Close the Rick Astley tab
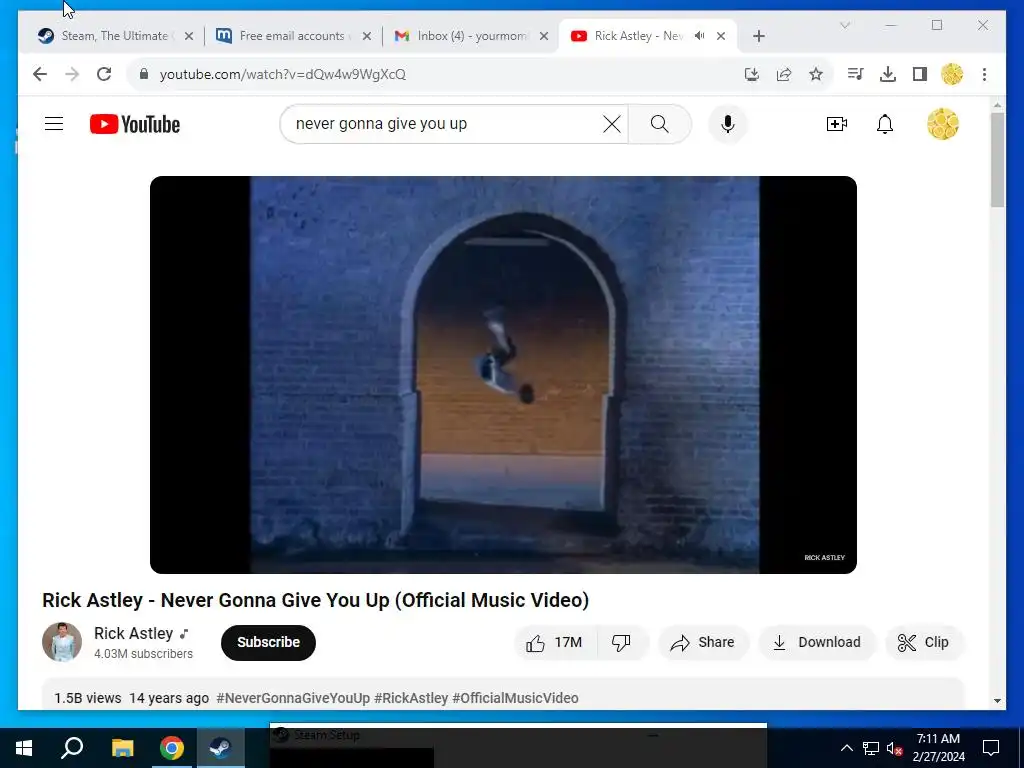 point(721,37)
